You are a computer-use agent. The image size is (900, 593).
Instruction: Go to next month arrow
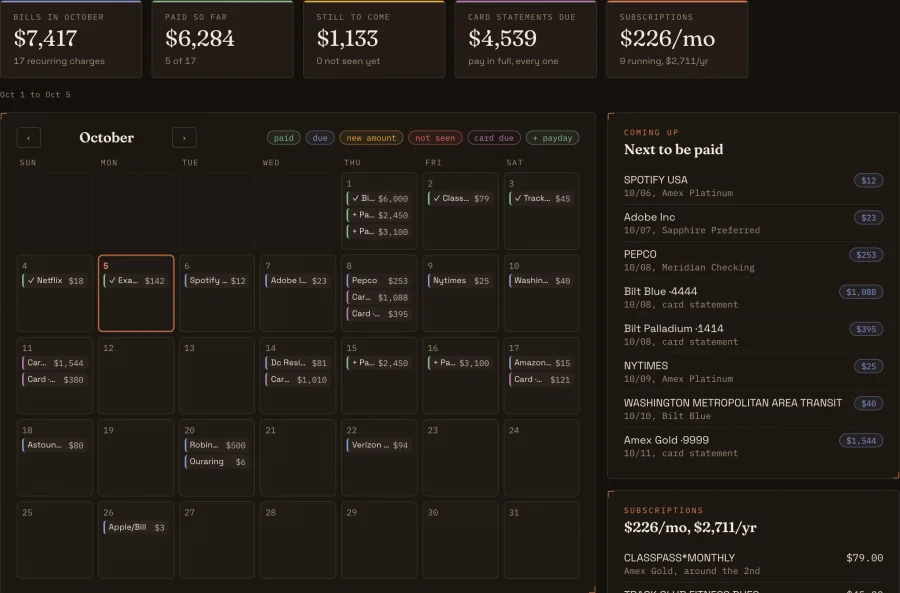[184, 138]
